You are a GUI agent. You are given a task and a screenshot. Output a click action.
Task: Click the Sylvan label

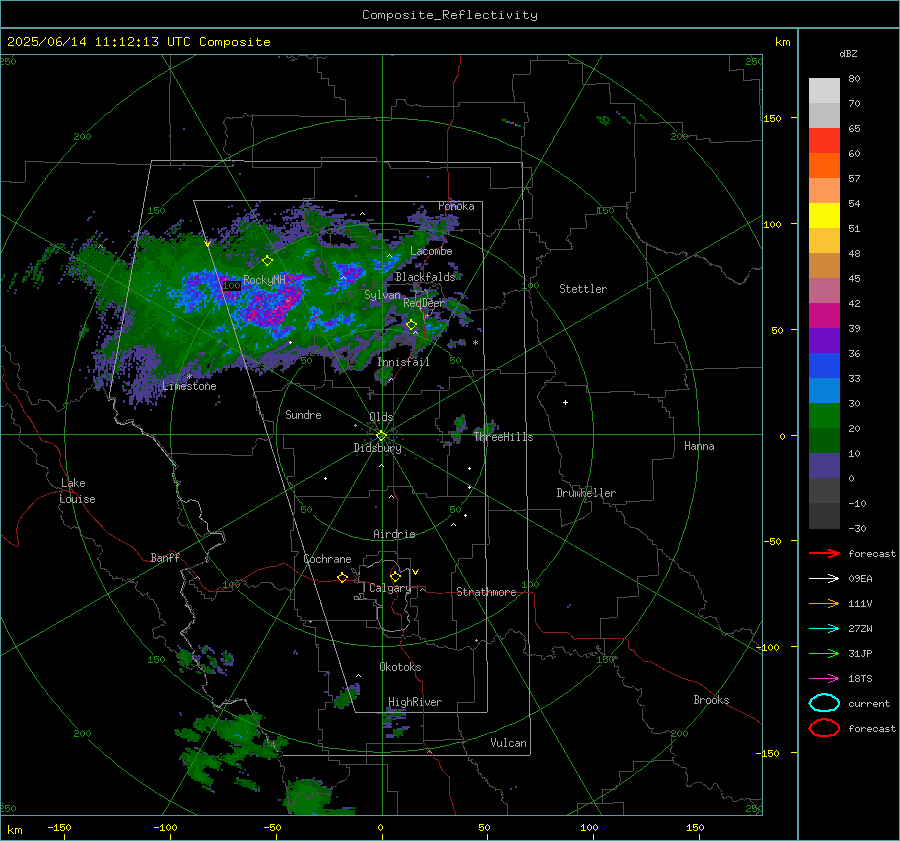[x=382, y=295]
